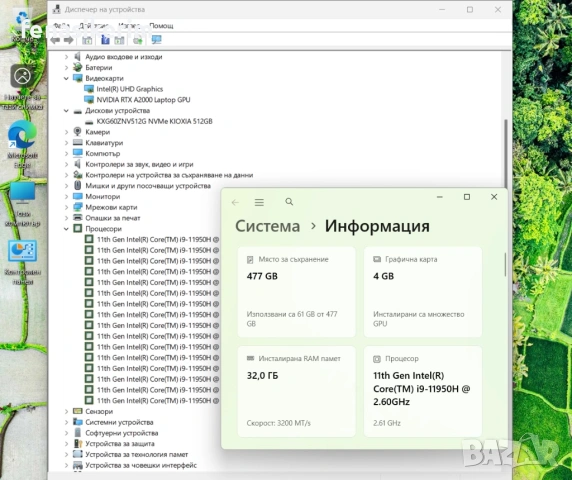Open the Help menu in Device Manager

[x=161, y=26]
